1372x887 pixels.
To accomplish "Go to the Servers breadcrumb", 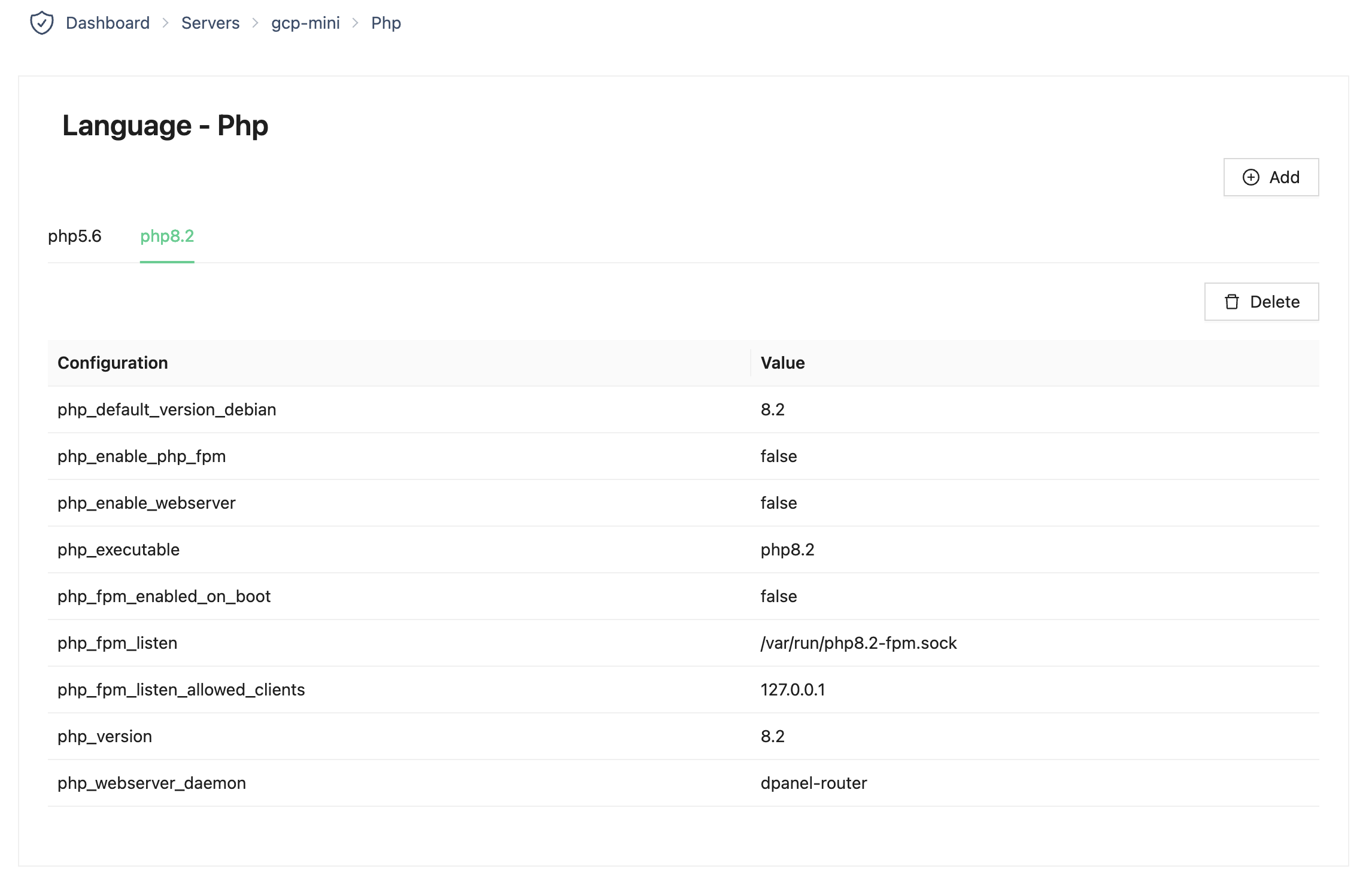I will pos(210,23).
